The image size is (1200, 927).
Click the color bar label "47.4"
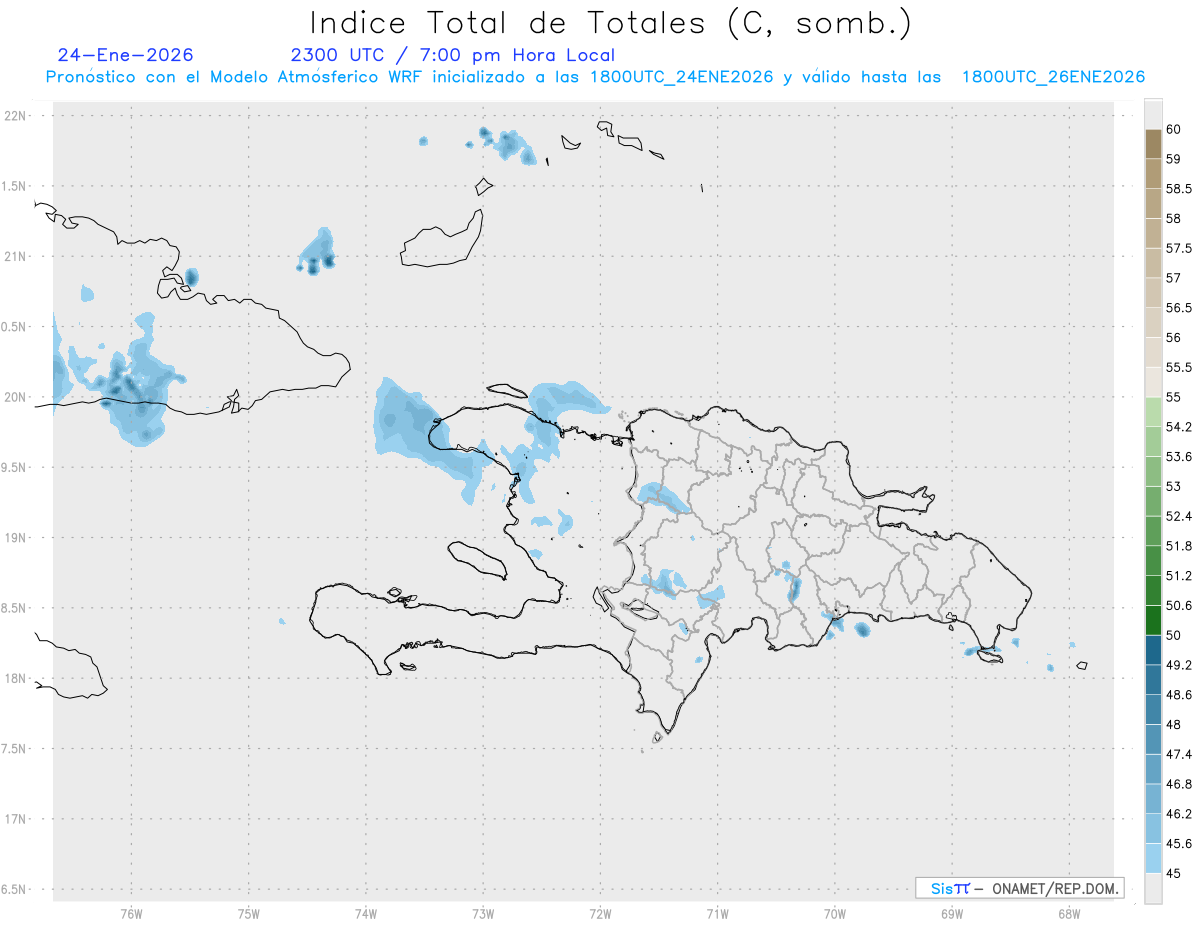[x=1179, y=754]
